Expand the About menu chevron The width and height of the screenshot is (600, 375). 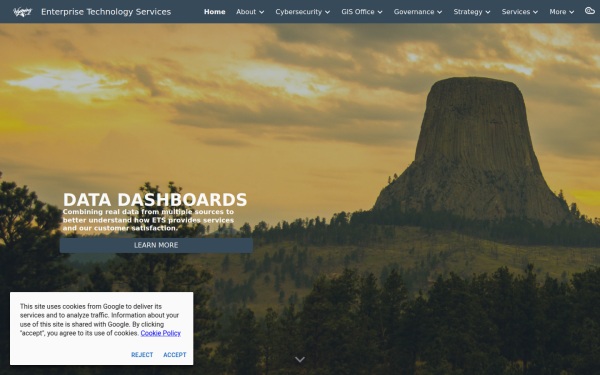[x=262, y=12]
